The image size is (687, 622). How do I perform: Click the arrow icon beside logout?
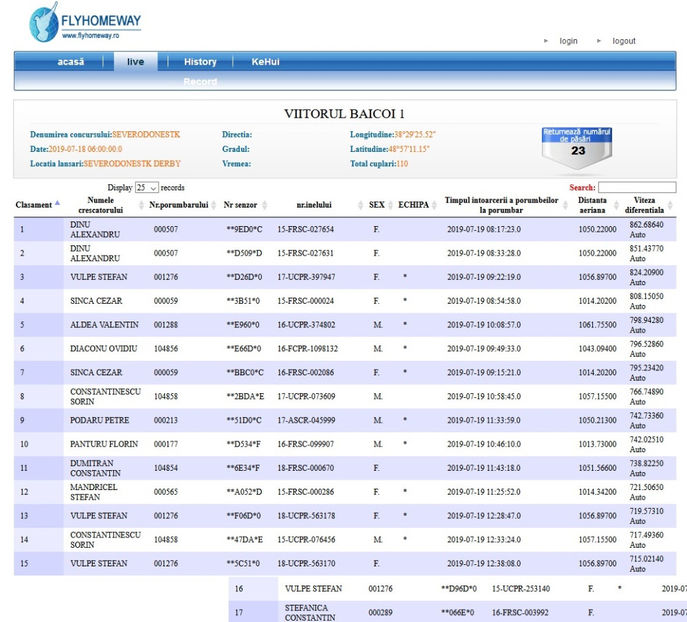point(599,41)
